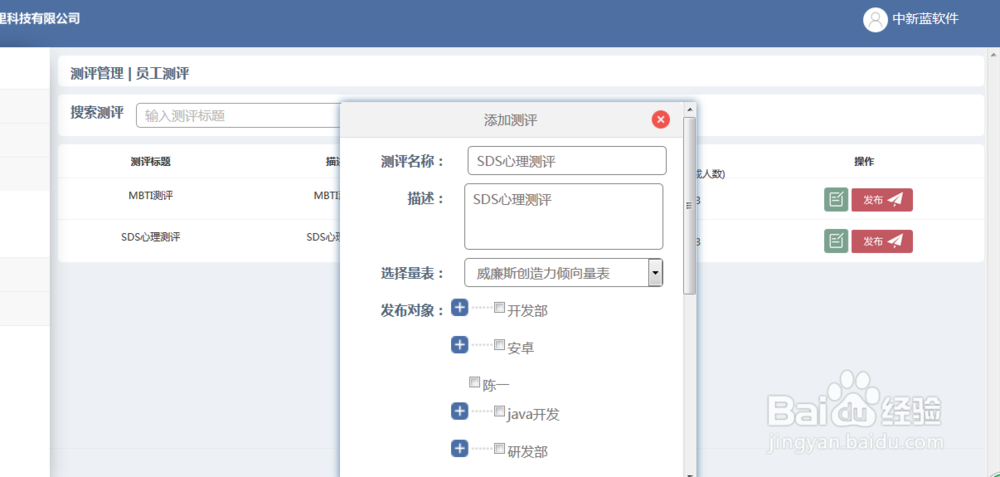Click the 搜索测评 search box
The height and width of the screenshot is (477, 1000).
(239, 115)
